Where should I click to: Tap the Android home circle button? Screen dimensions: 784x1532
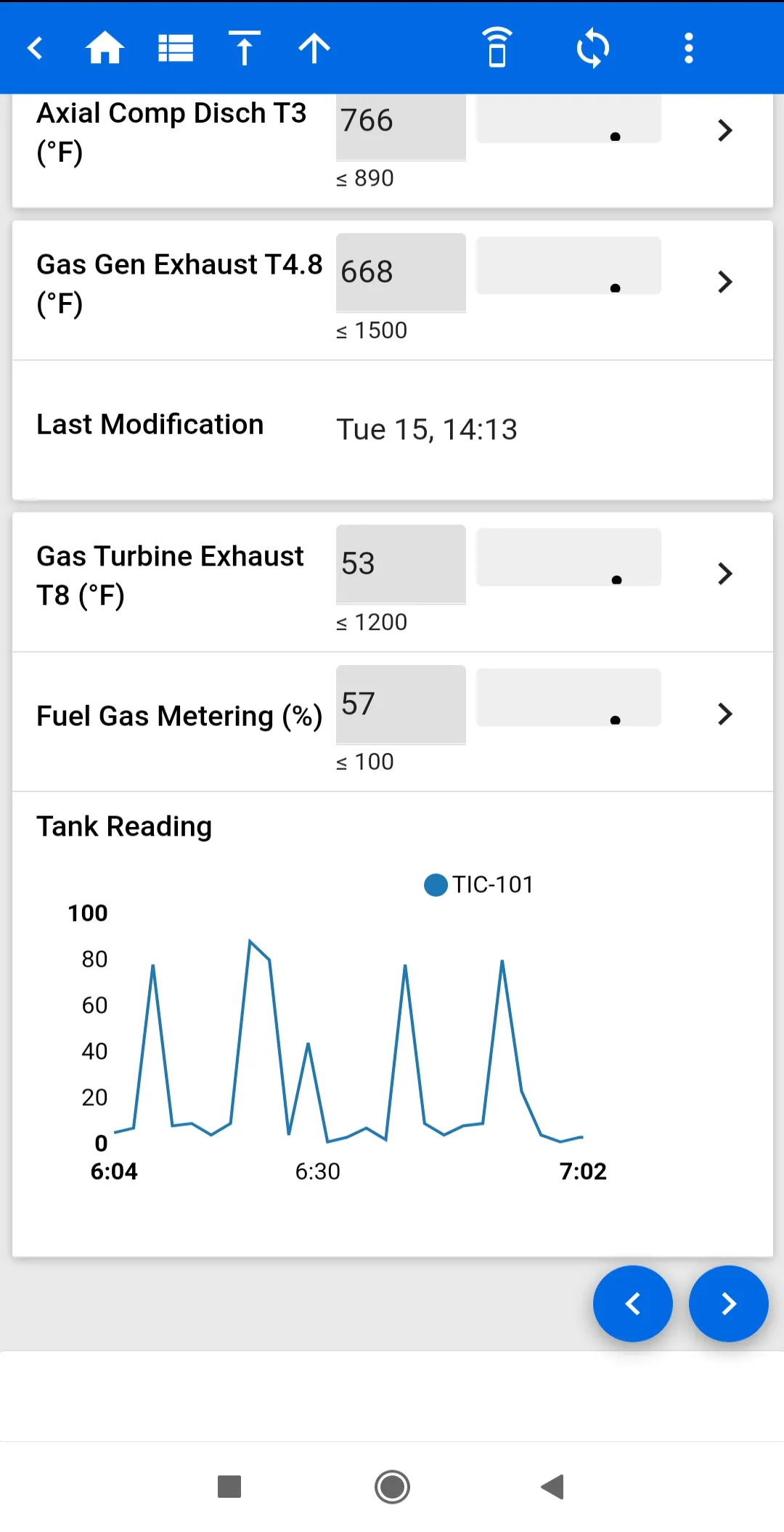pos(392,1487)
